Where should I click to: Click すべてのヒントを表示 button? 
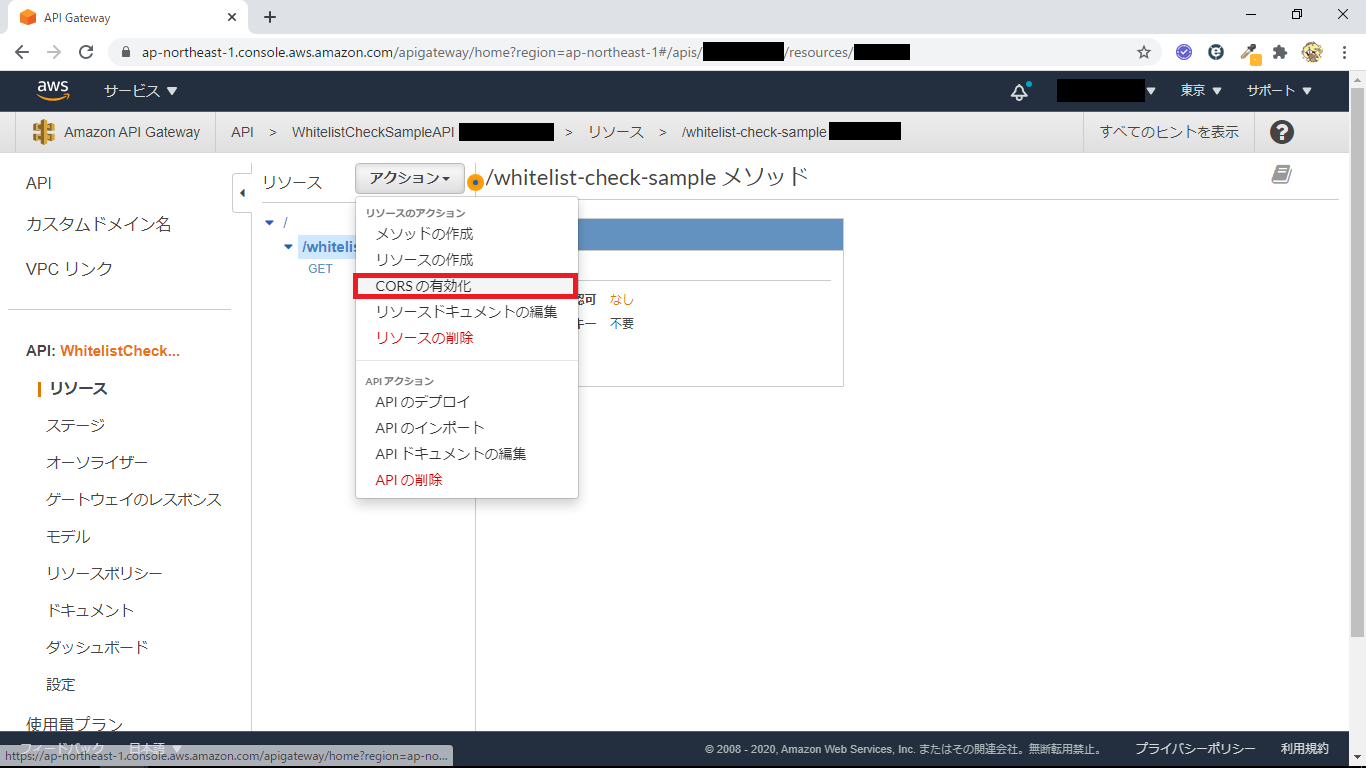(1168, 132)
